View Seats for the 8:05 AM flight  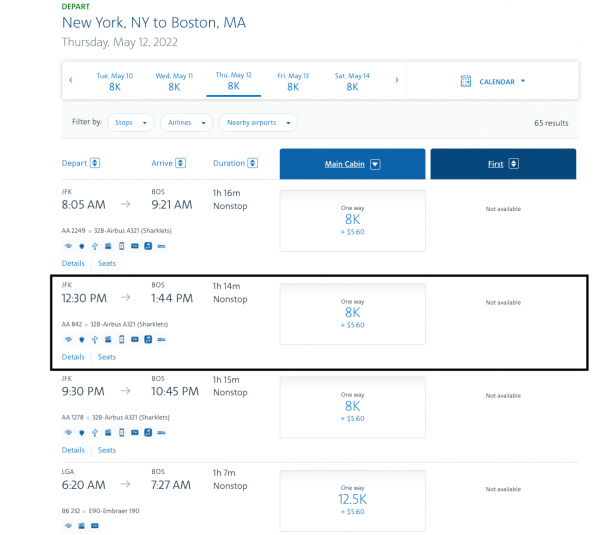[107, 263]
